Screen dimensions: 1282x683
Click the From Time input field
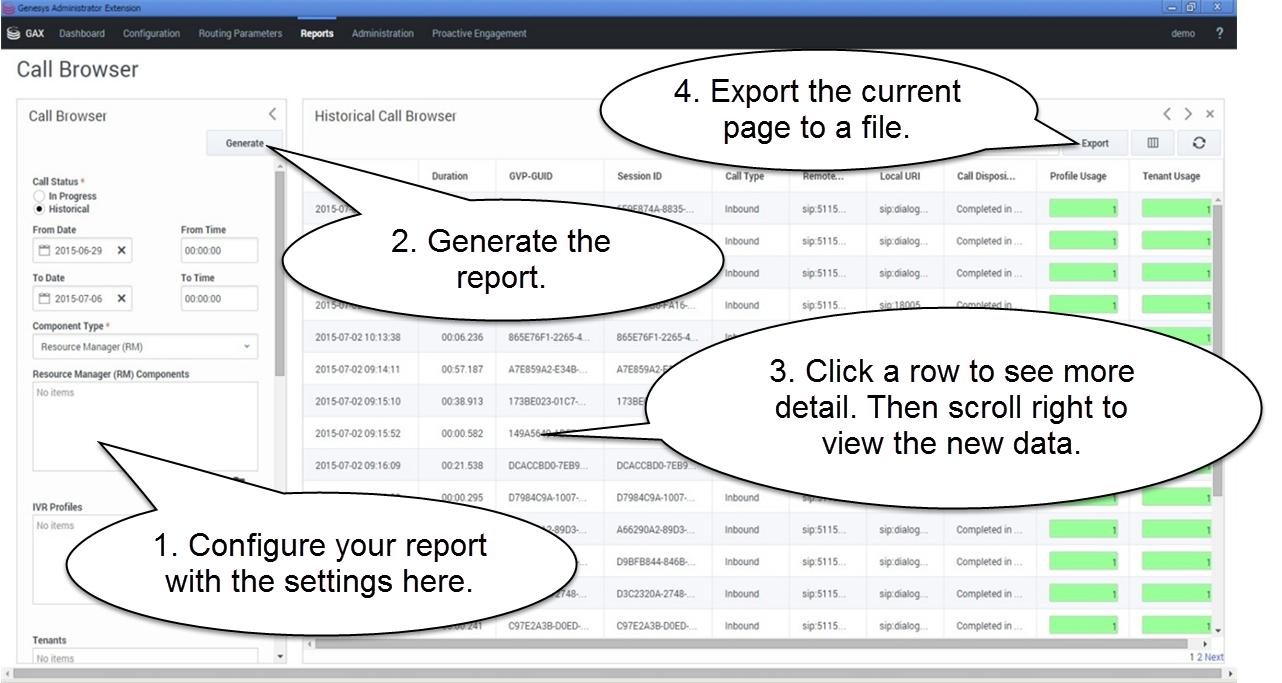tap(219, 251)
